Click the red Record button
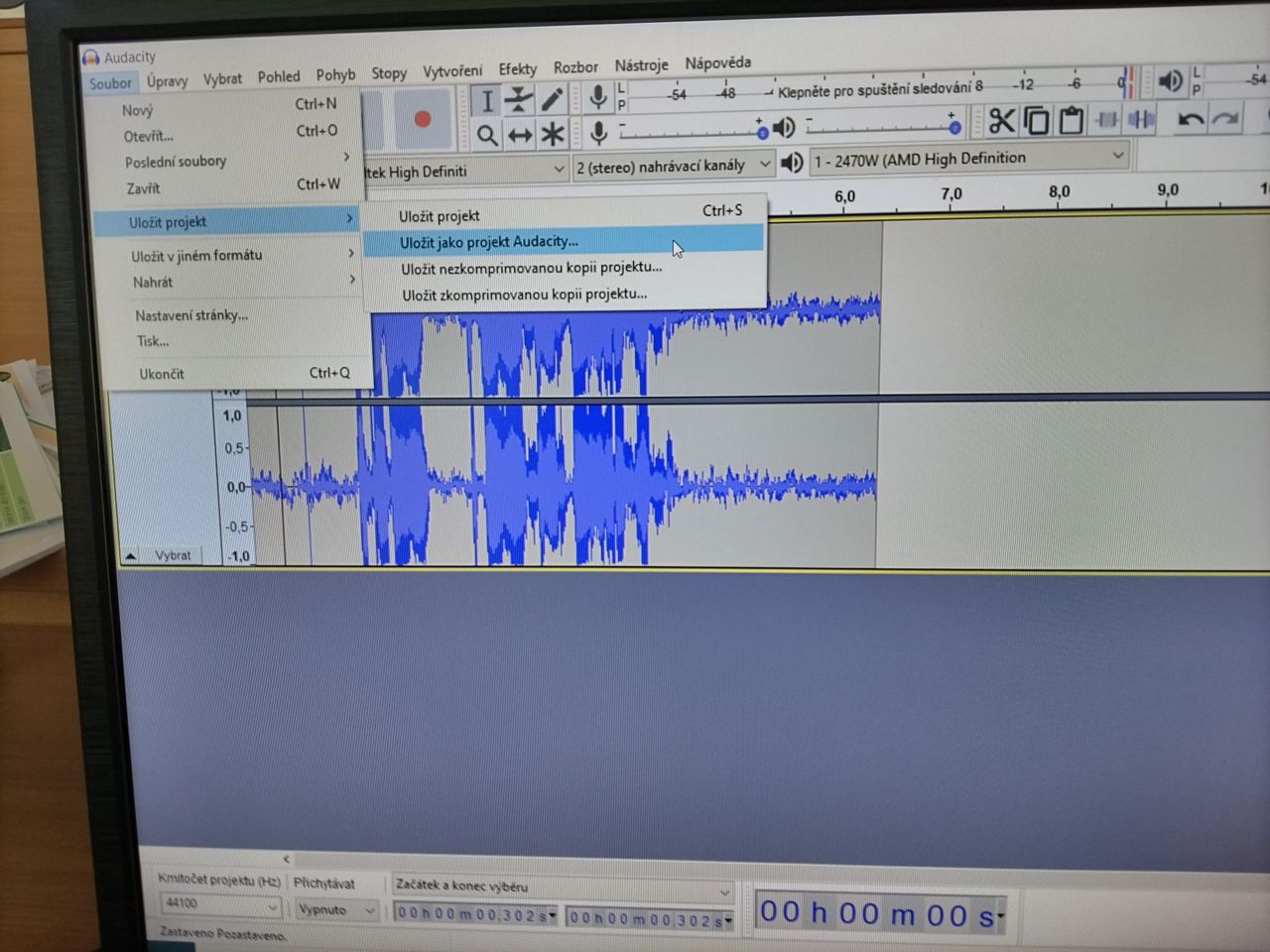Screen dimensions: 1270x952 point(422,120)
